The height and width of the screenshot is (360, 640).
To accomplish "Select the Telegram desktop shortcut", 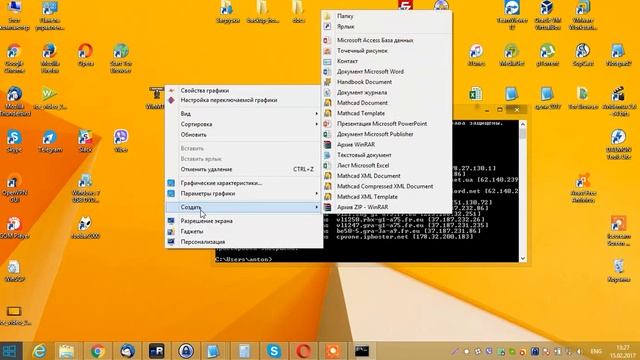I will pyautogui.click(x=50, y=141).
